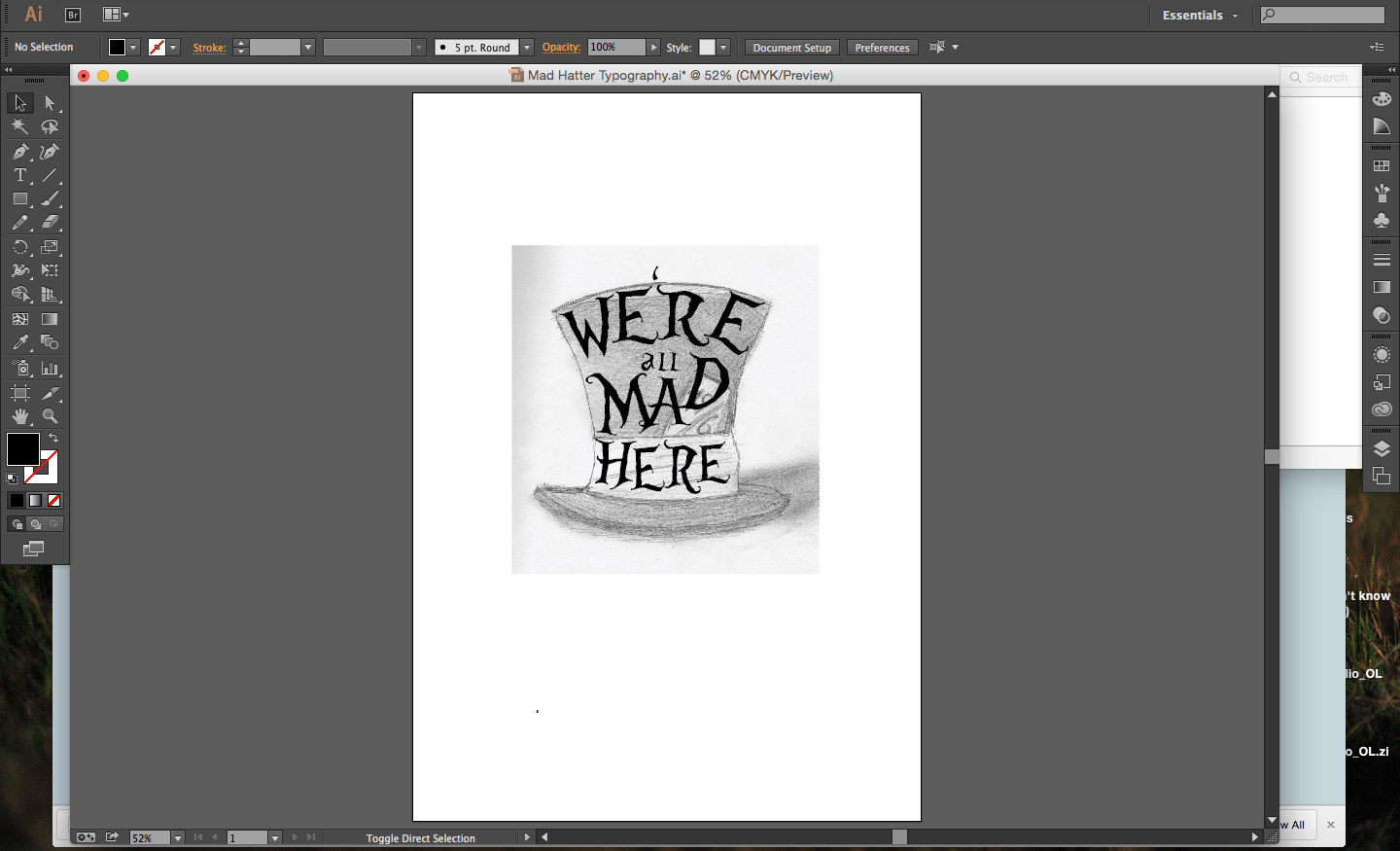Swap fill and stroke colors arrow
The image size is (1400, 851).
53,439
